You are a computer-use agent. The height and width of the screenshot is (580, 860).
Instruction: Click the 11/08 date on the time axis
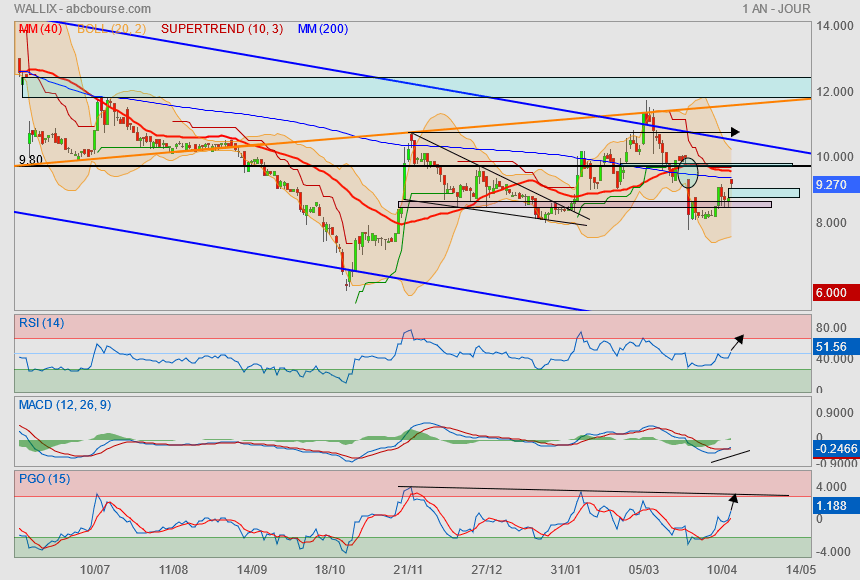[x=173, y=570]
